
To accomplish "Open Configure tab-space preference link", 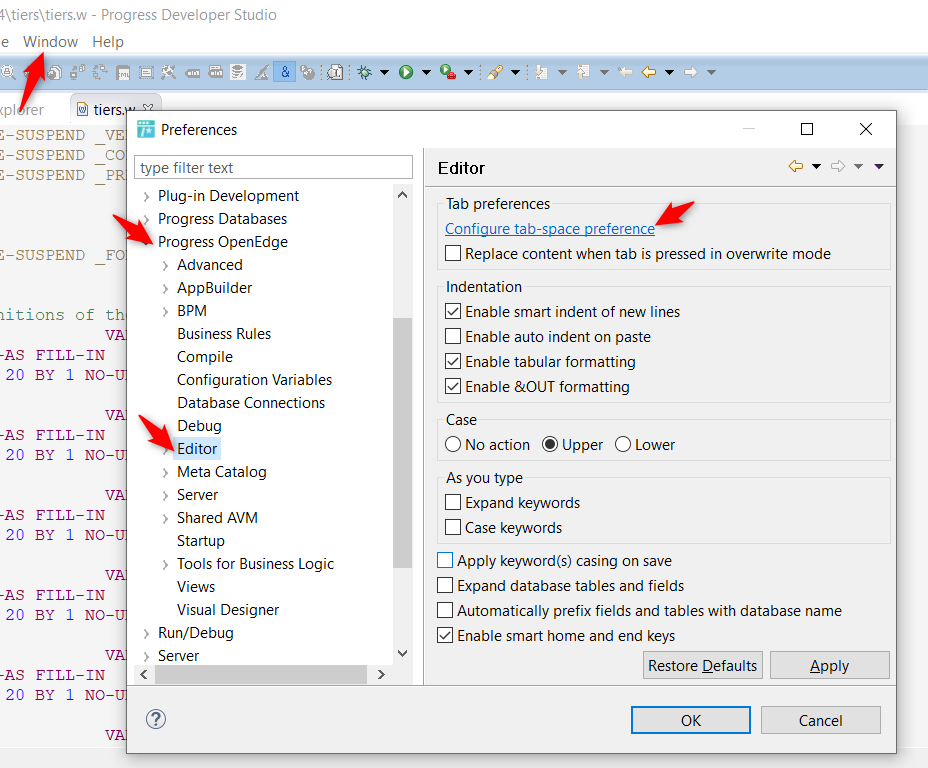I will tap(549, 229).
